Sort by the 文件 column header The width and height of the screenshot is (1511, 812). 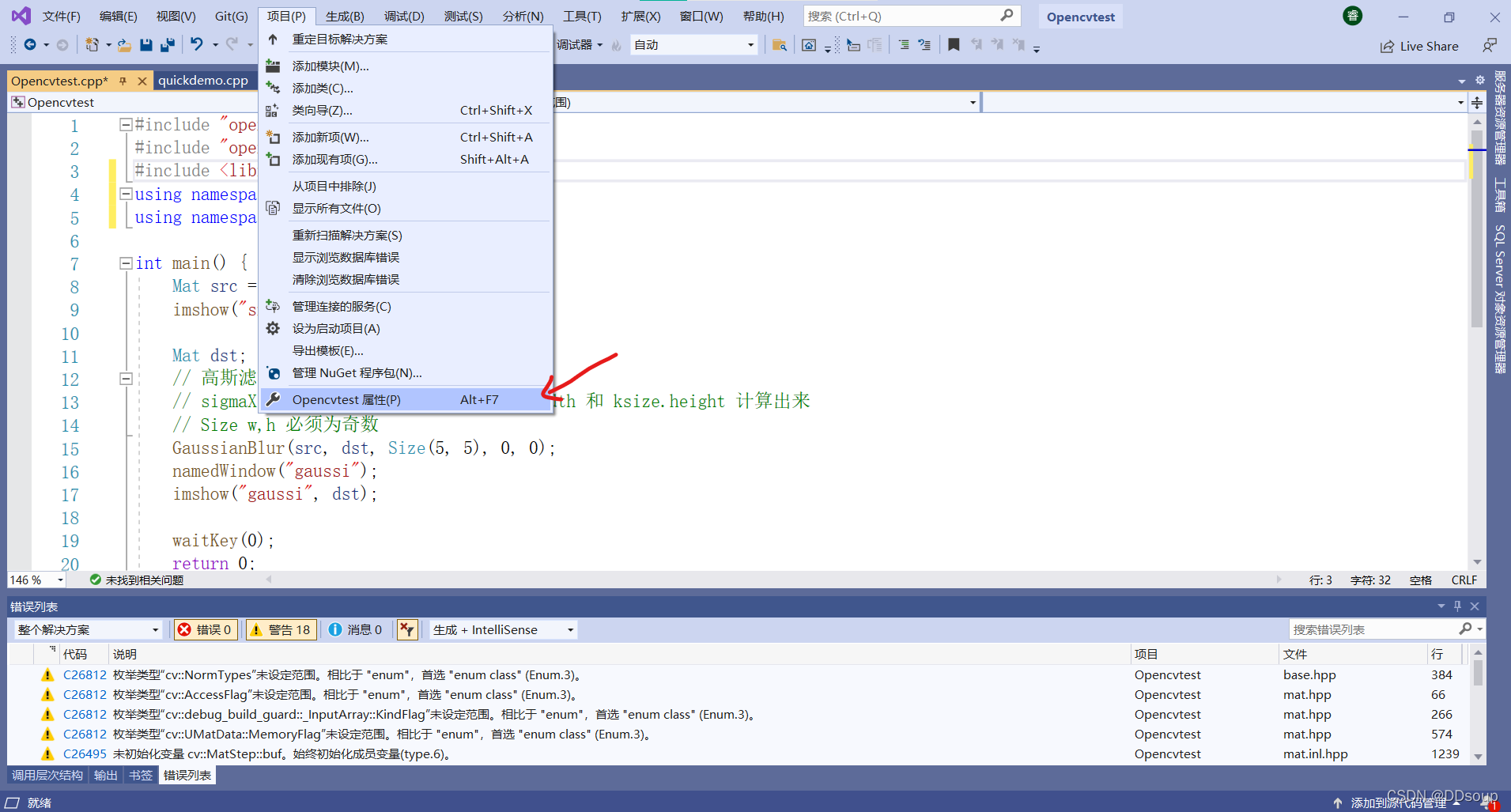[x=1352, y=654]
